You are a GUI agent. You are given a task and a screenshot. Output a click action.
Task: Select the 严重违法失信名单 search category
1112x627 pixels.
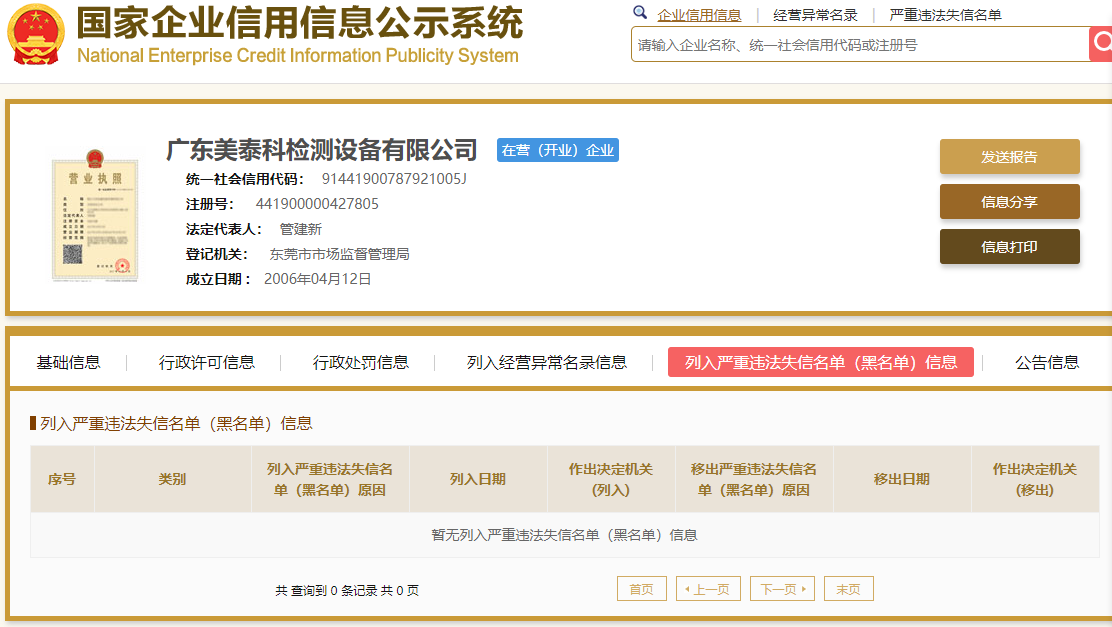[945, 15]
